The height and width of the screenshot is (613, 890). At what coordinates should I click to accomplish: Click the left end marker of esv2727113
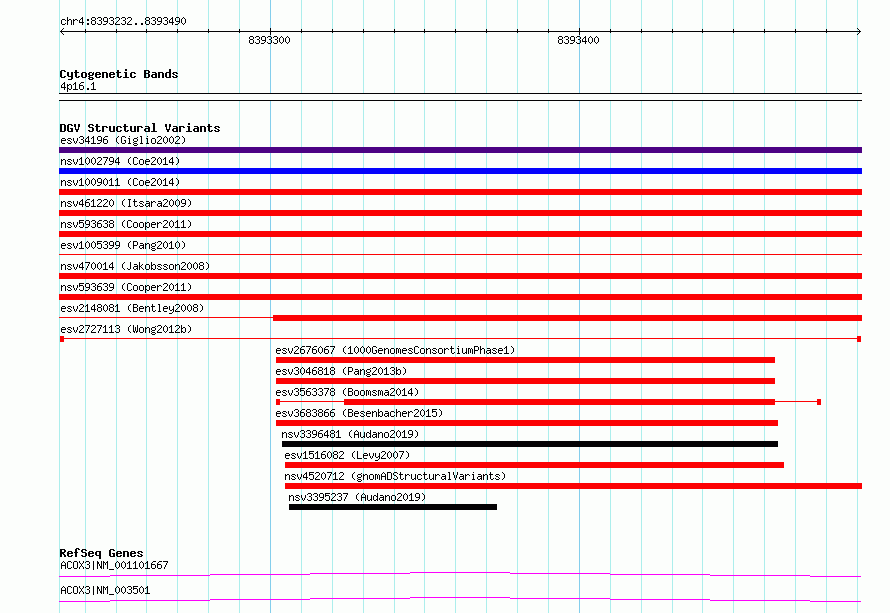[x=62, y=339]
